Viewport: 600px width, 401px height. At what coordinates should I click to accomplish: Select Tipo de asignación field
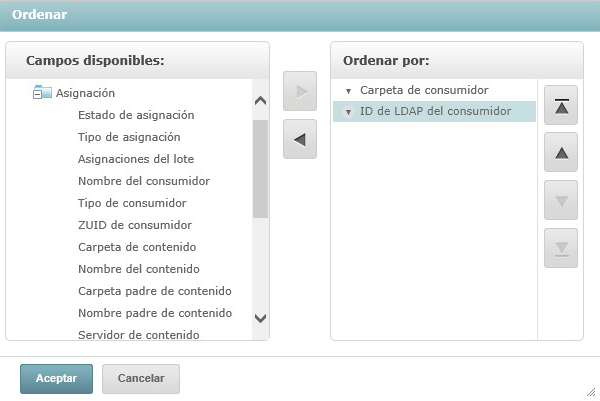129,137
